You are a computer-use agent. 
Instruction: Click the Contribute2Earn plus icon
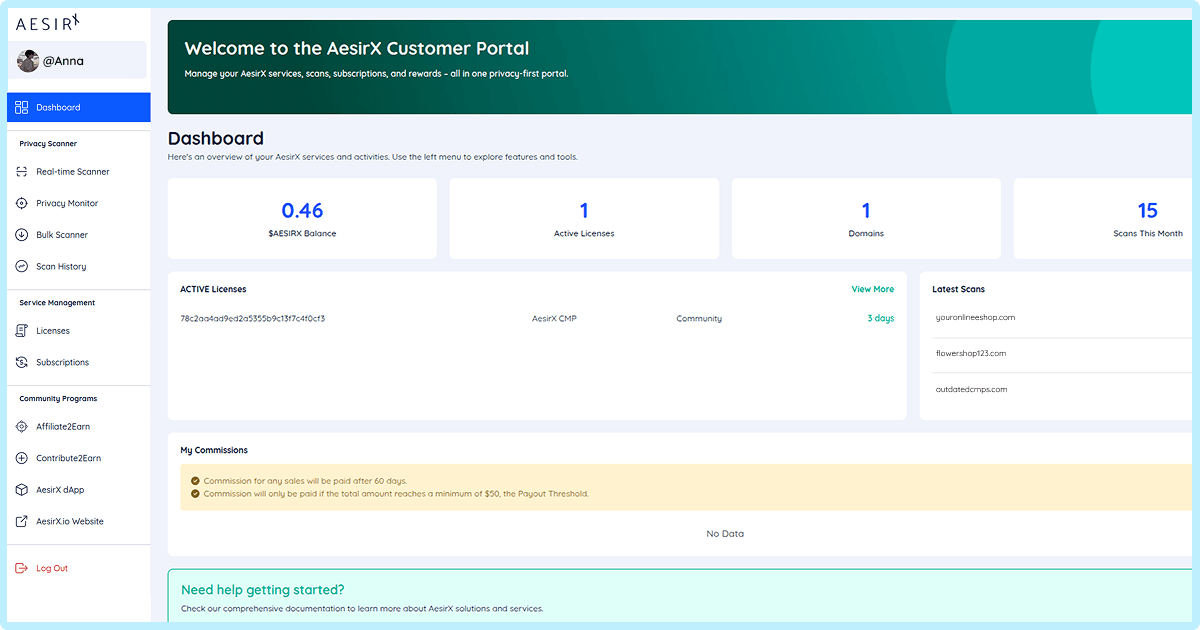click(x=22, y=458)
